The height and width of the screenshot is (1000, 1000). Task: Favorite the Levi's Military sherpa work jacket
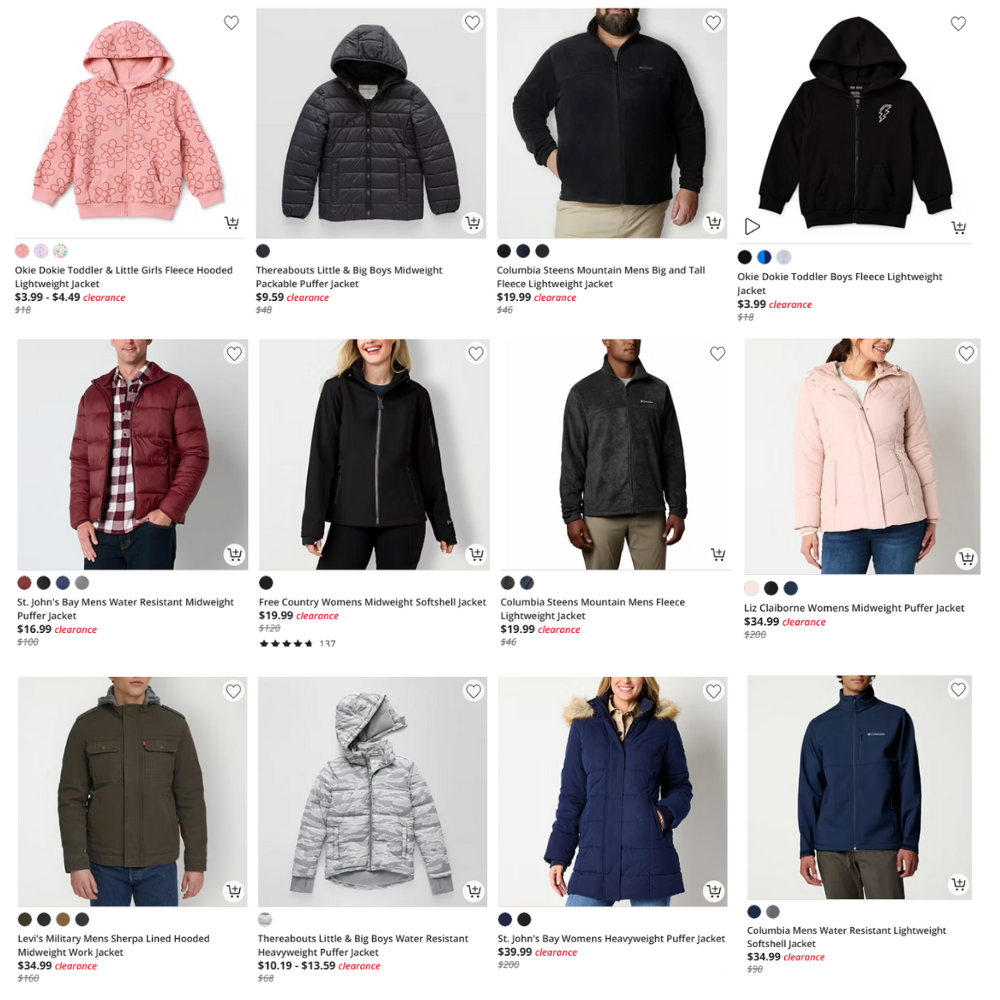click(233, 691)
